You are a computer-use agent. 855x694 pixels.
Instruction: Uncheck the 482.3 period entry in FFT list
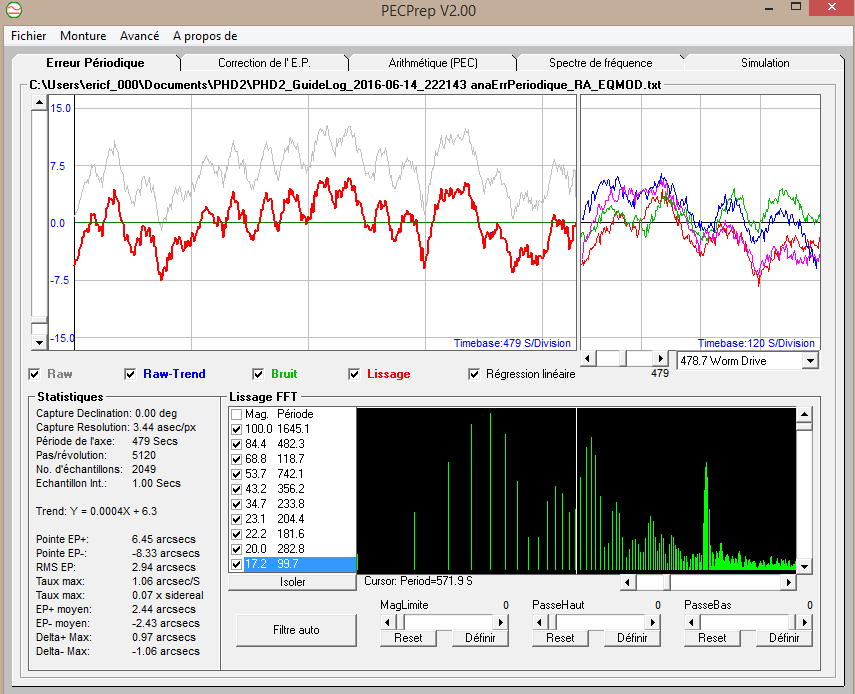point(236,443)
